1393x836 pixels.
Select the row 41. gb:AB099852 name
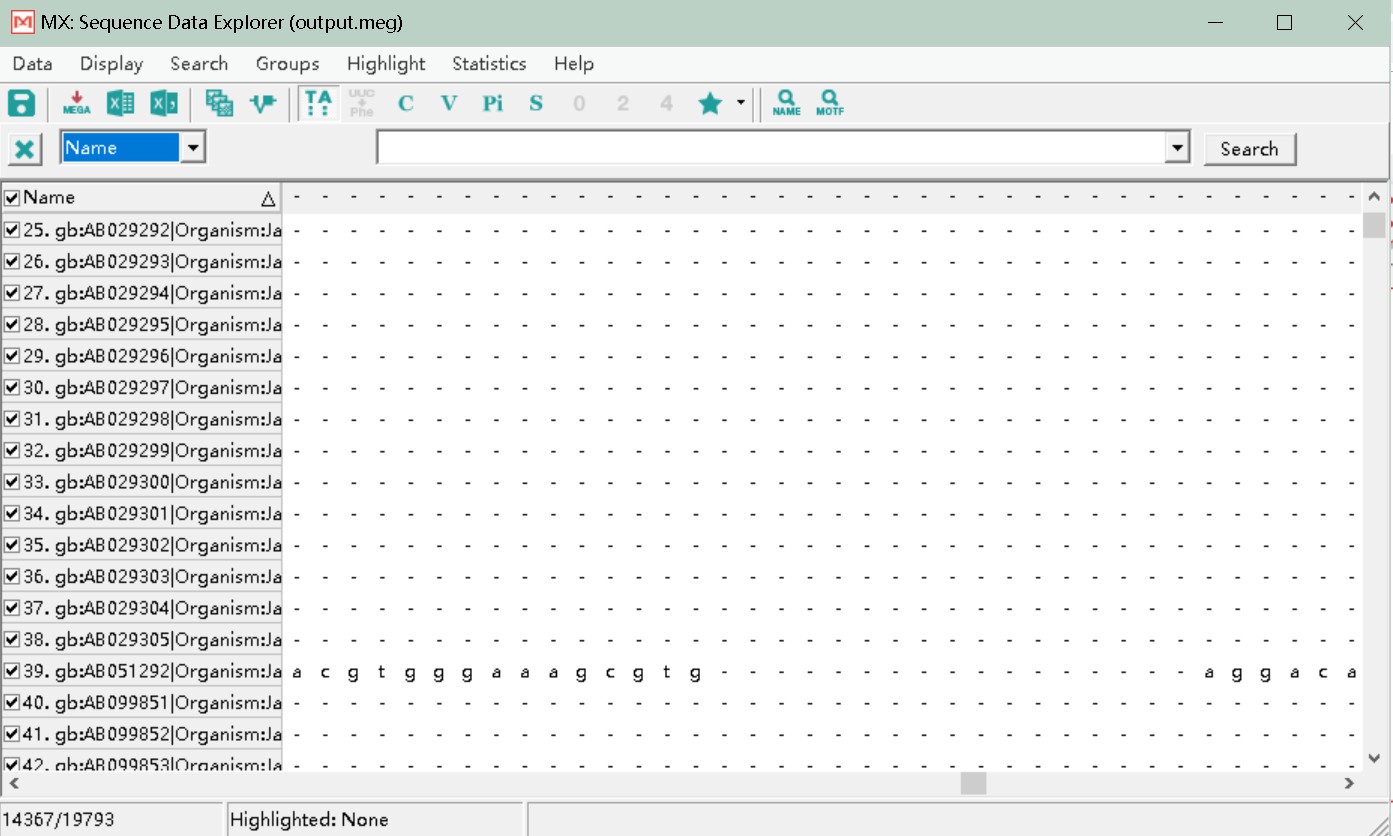(x=152, y=734)
